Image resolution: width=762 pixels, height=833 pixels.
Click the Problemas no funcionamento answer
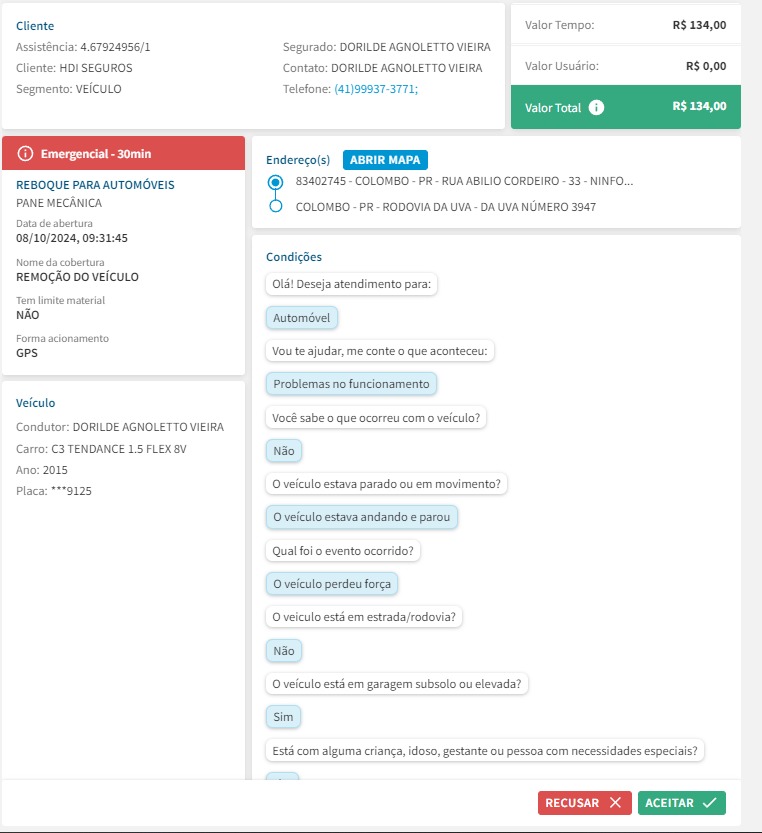351,383
